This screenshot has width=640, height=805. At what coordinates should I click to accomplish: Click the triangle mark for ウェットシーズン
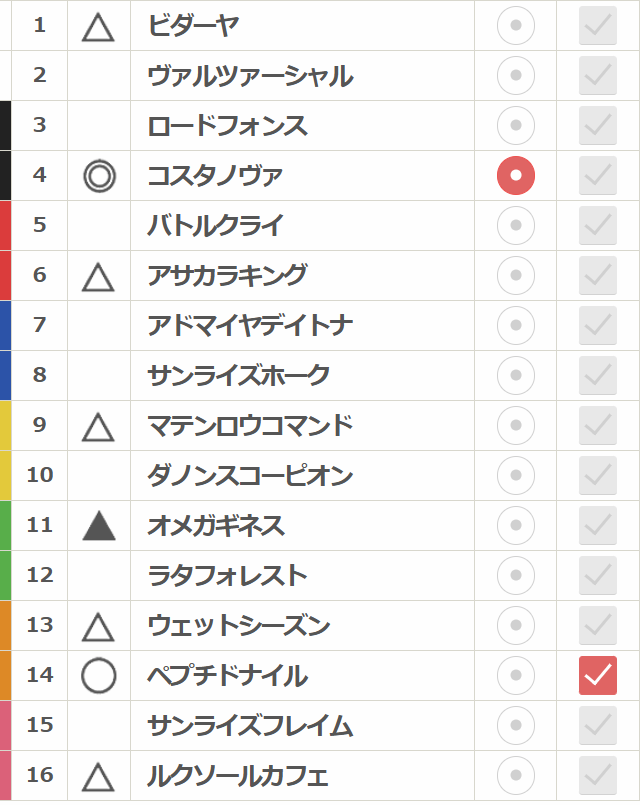tap(98, 627)
